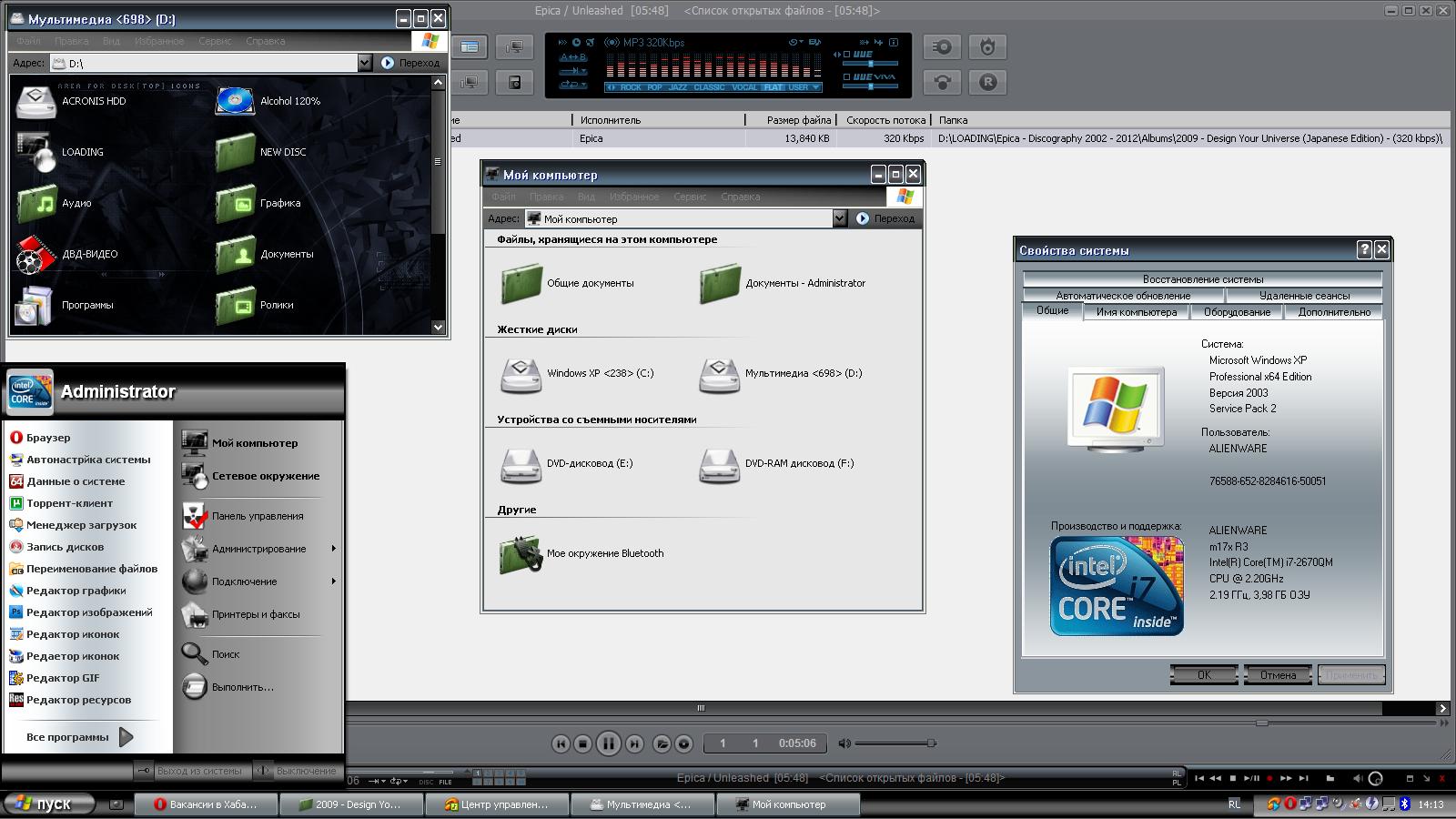1456x819 pixels.
Task: Open the LOADING folder icon
Action: click(x=35, y=152)
